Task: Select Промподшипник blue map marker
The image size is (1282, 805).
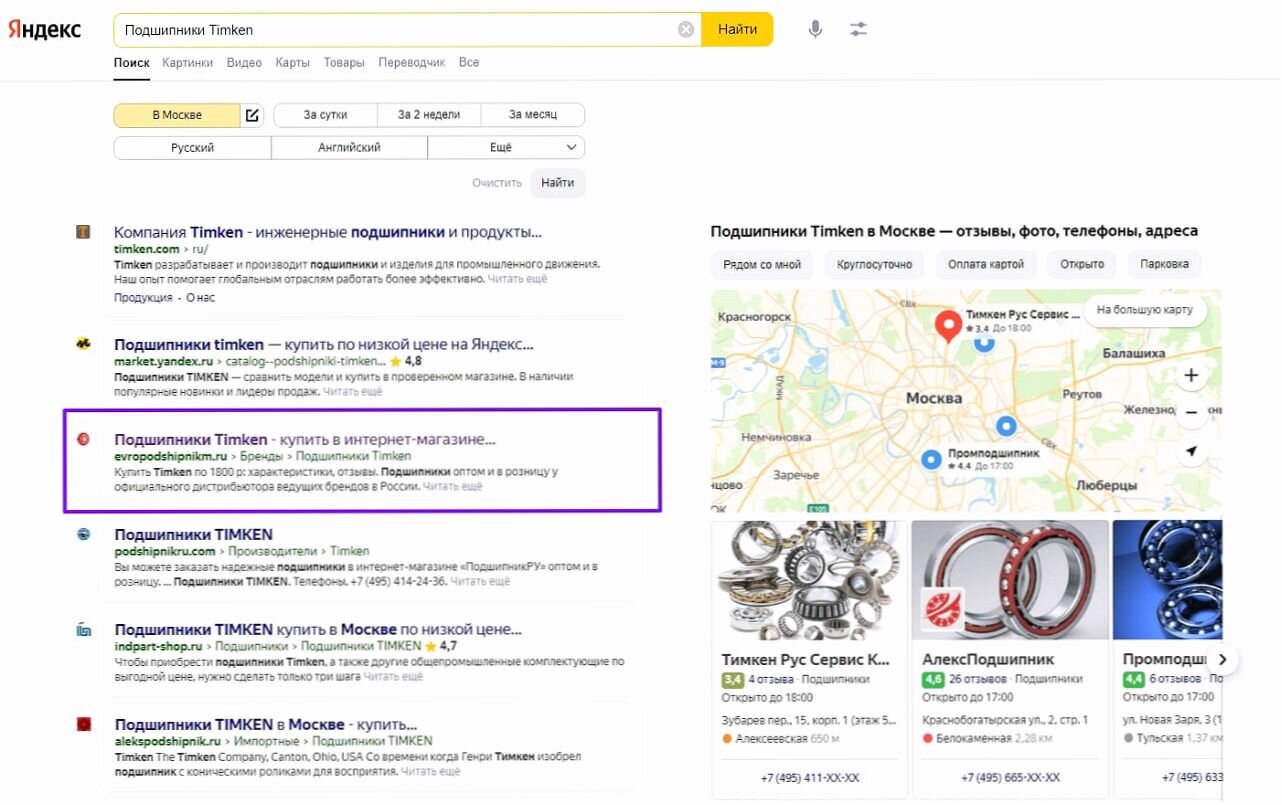Action: pyautogui.click(x=932, y=459)
